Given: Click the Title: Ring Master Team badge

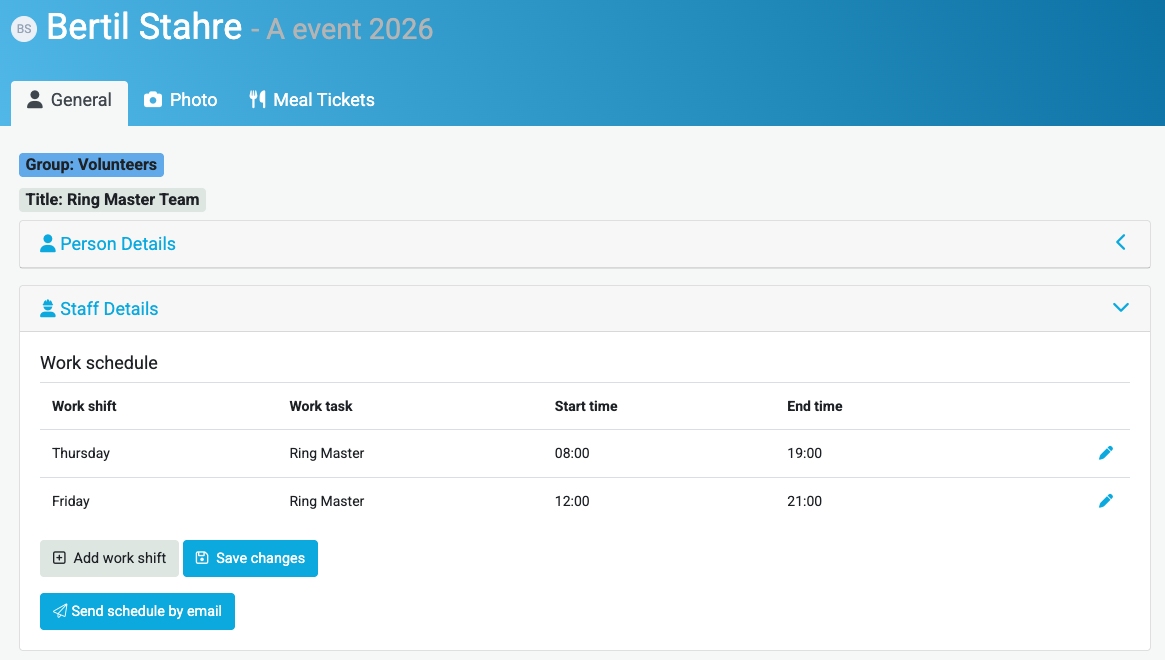Looking at the screenshot, I should tap(112, 200).
